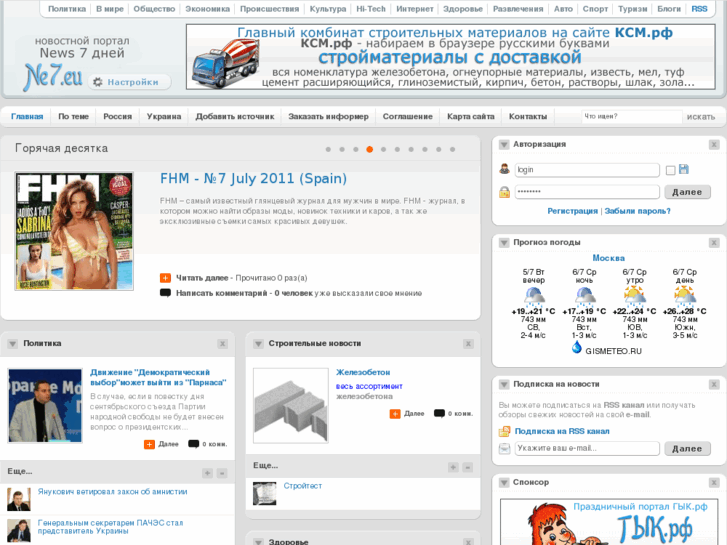Click weather icon for 5/7 Вт вечер
The width and height of the screenshot is (727, 545).
tap(534, 296)
